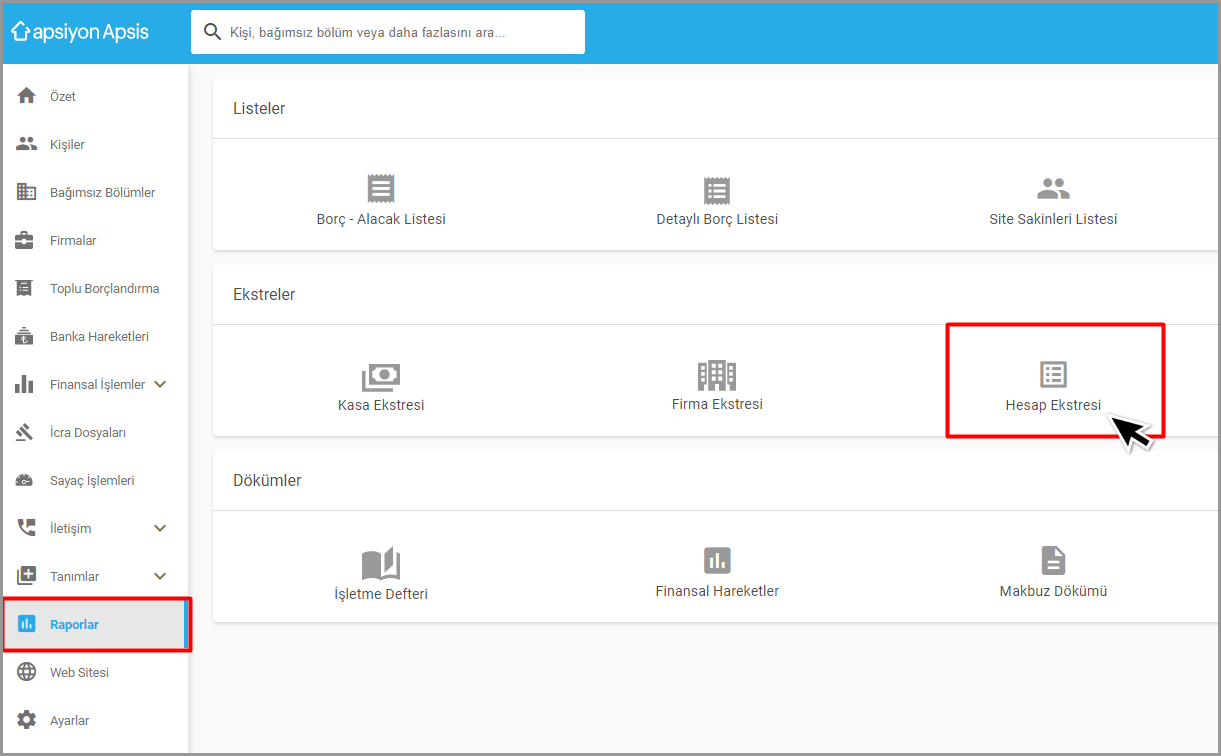Open İşletme Defteri label
Screen dimensions: 1221x756
(381, 594)
